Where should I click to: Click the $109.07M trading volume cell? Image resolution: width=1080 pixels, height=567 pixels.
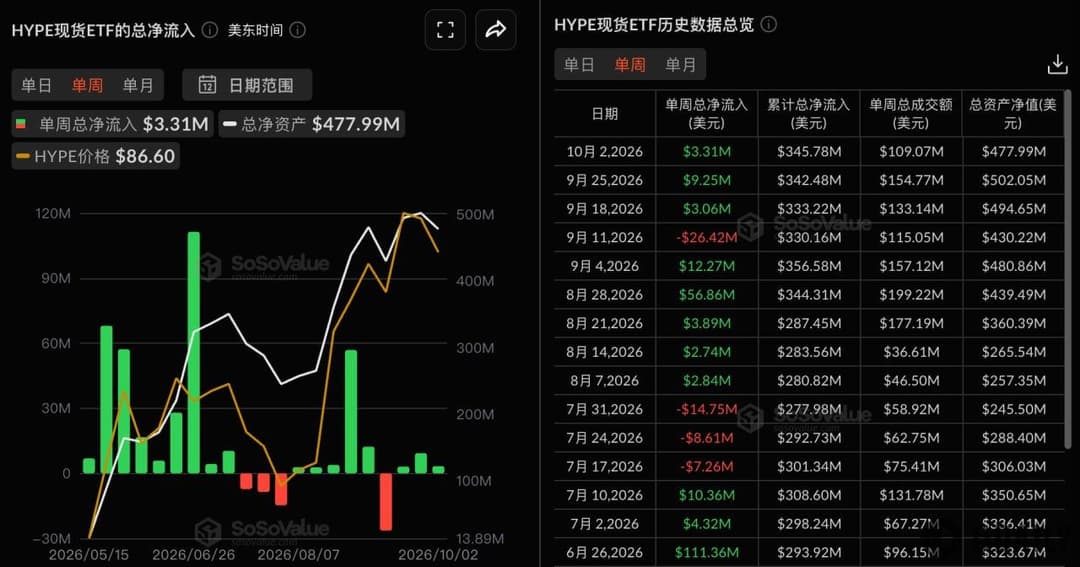(911, 152)
